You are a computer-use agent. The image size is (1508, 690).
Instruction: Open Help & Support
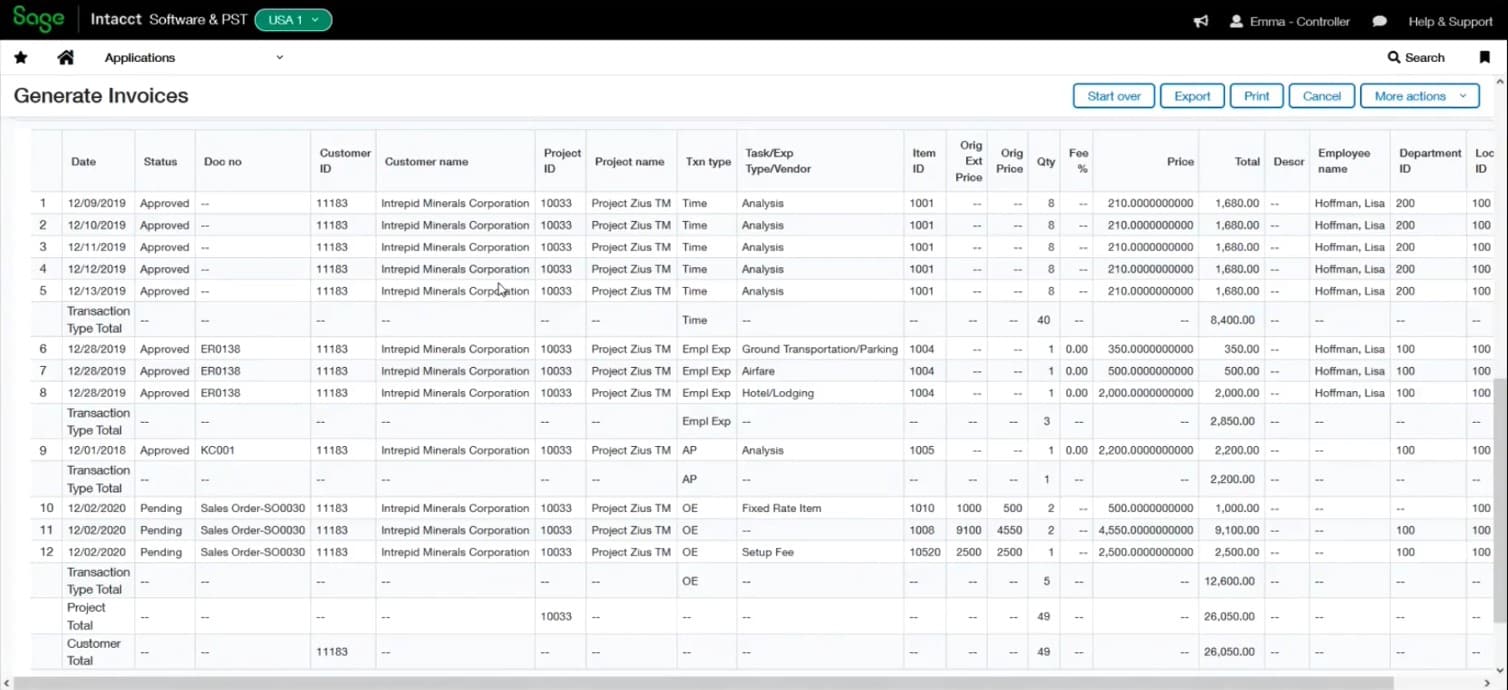coord(1450,21)
